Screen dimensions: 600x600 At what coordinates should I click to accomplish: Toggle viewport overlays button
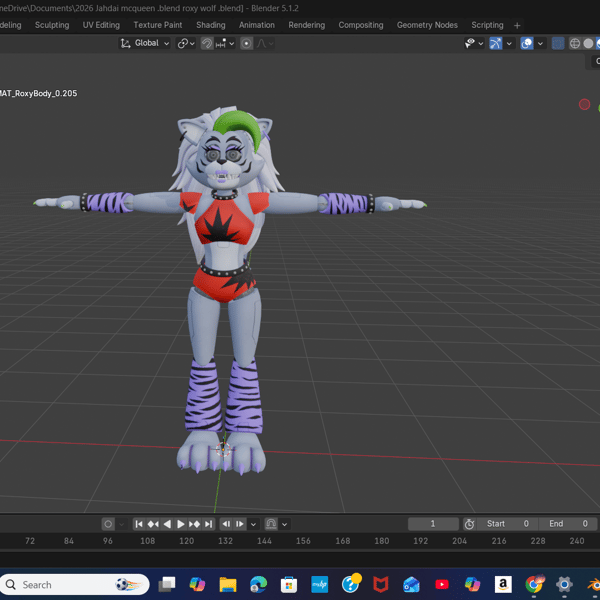tap(527, 43)
